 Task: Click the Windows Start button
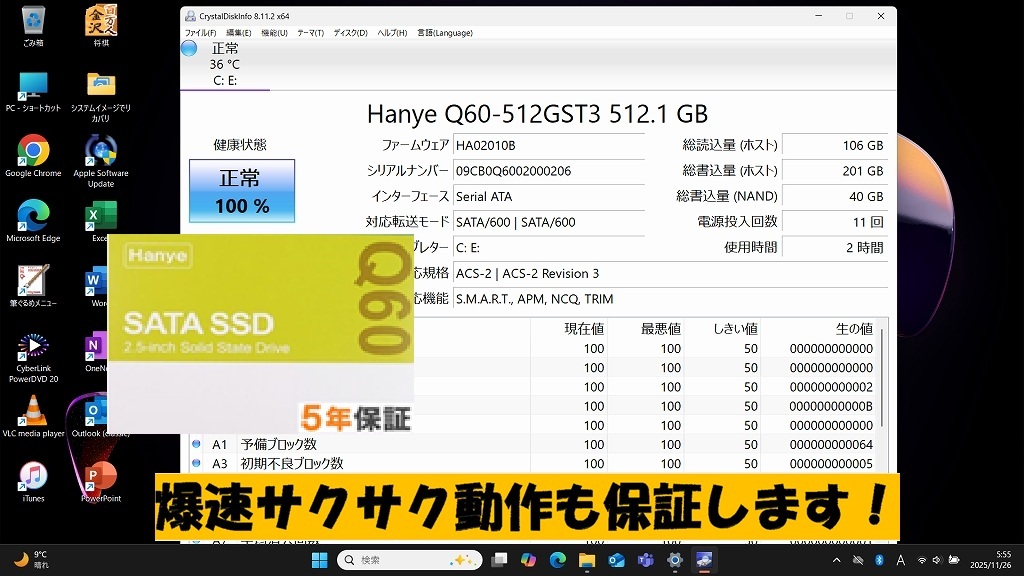tap(319, 560)
